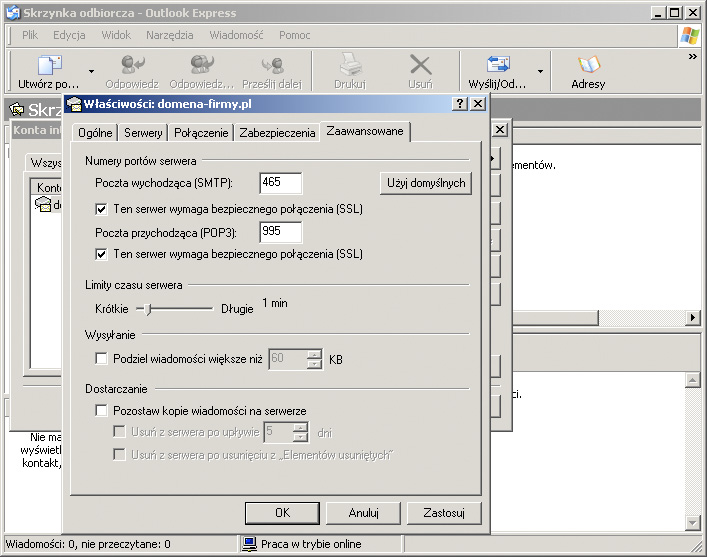Switch to the Ogólne tab
The height and width of the screenshot is (557, 707).
[x=95, y=133]
